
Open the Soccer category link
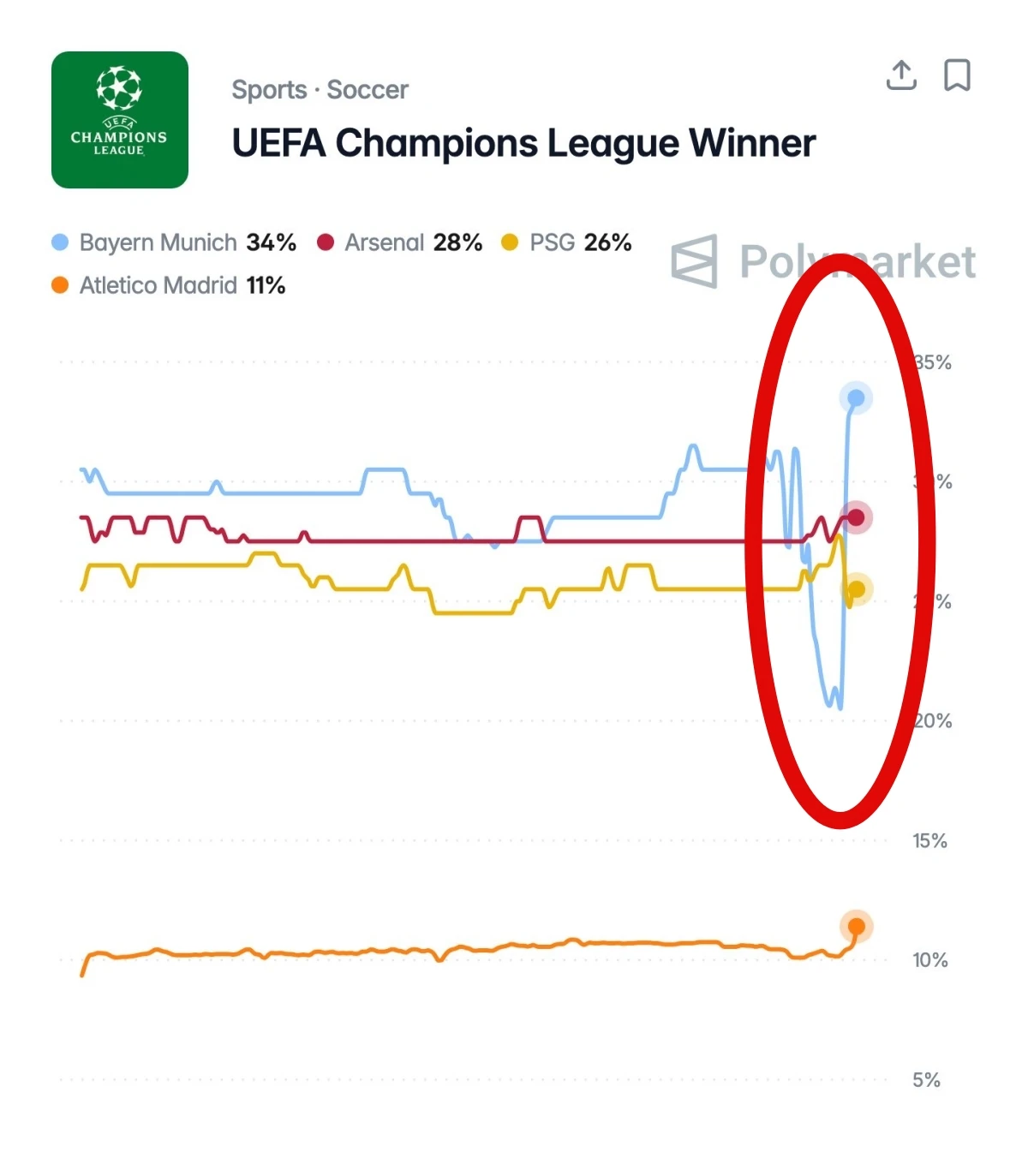click(368, 90)
